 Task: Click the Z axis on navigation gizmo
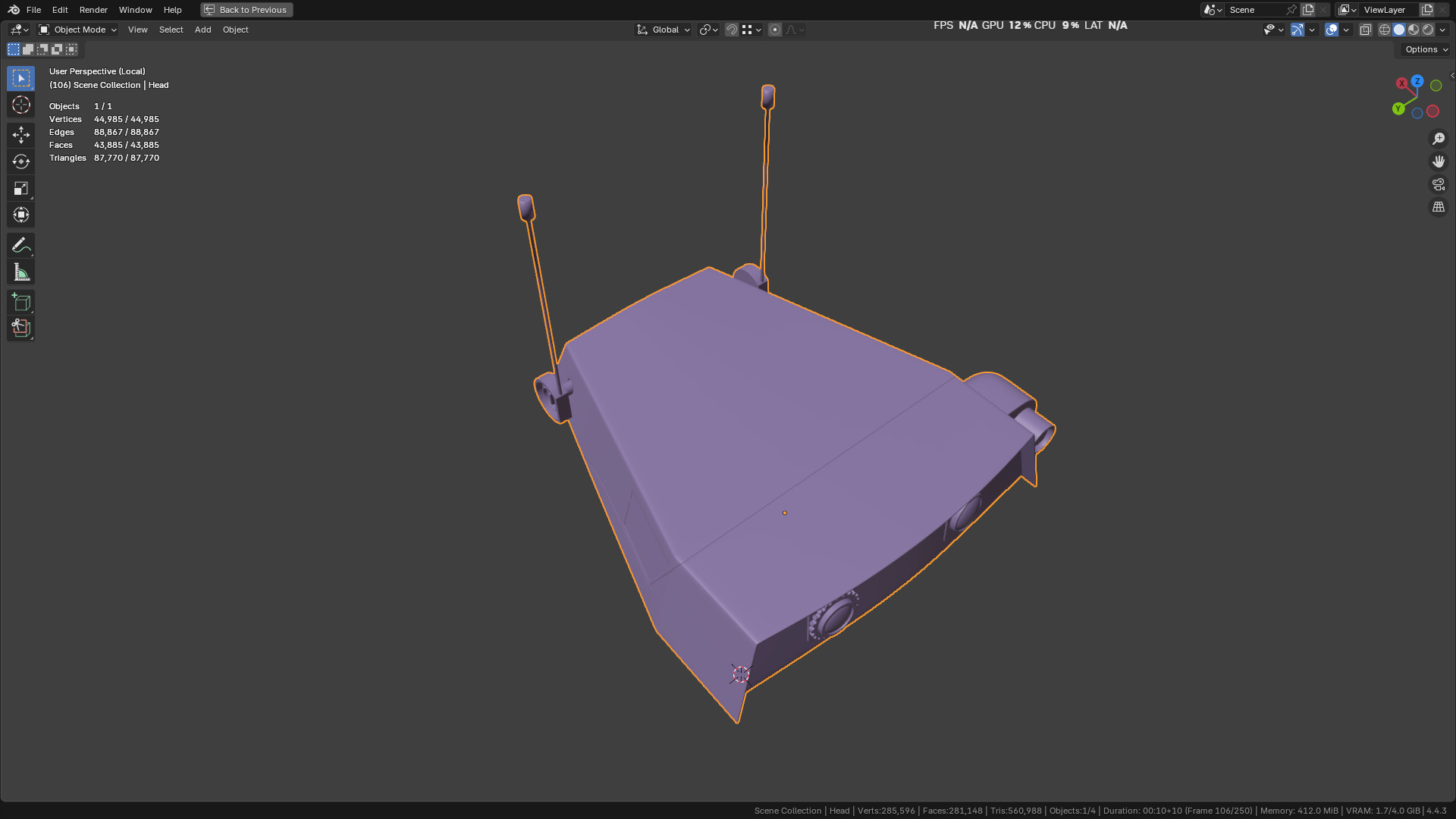1417,81
